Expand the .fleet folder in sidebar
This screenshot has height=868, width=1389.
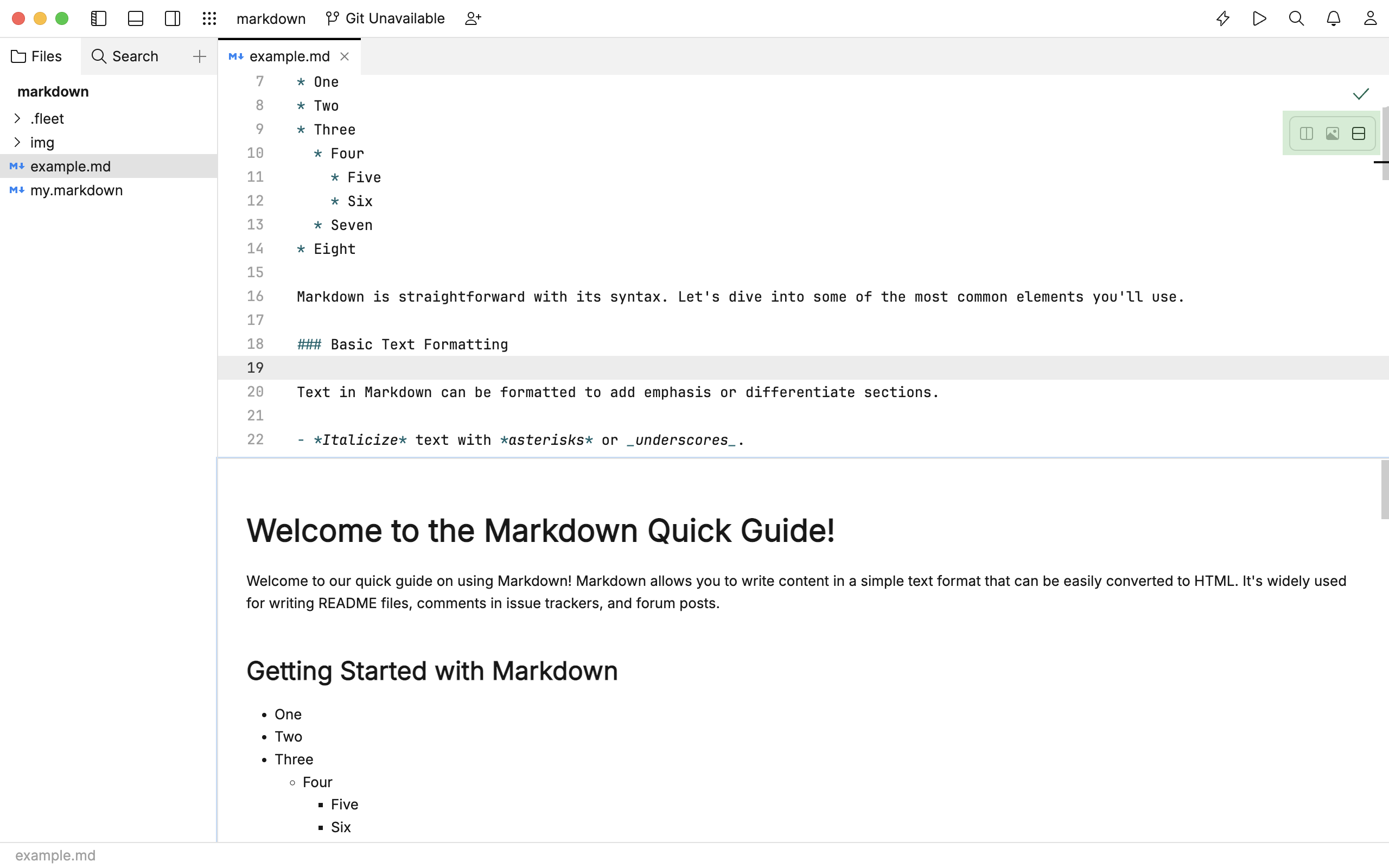(18, 118)
